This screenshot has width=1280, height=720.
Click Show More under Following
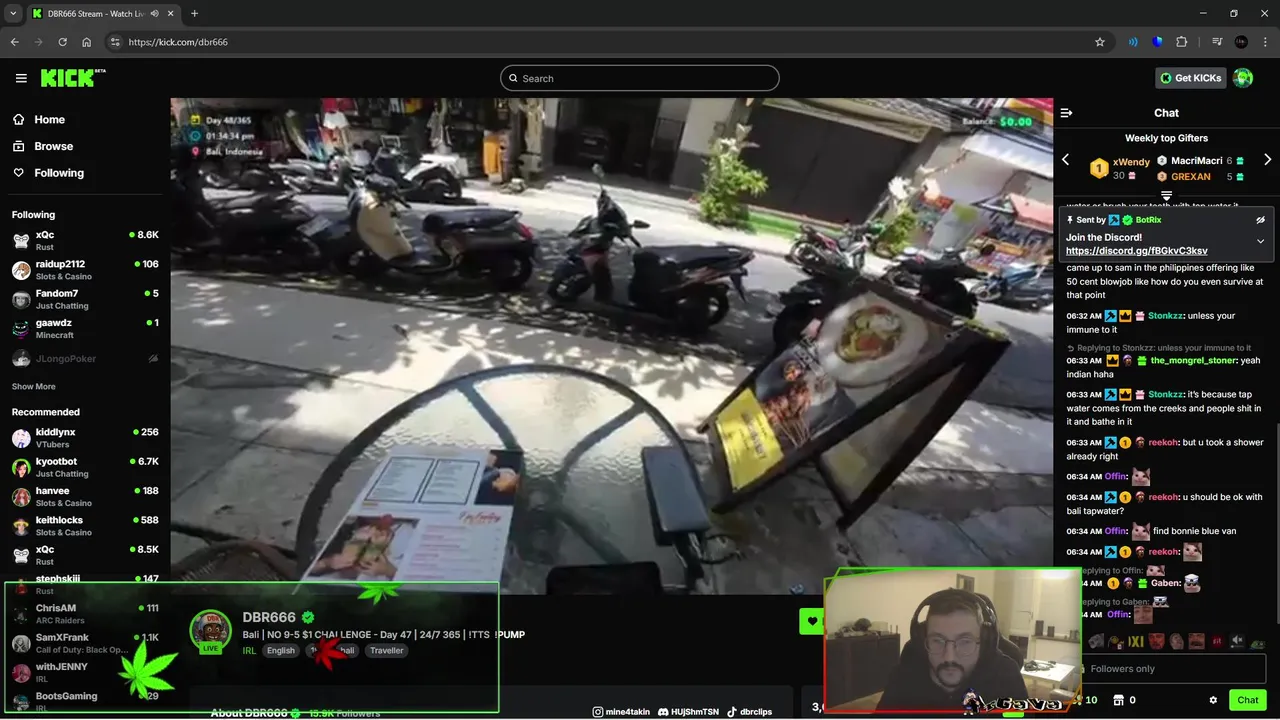tap(34, 387)
